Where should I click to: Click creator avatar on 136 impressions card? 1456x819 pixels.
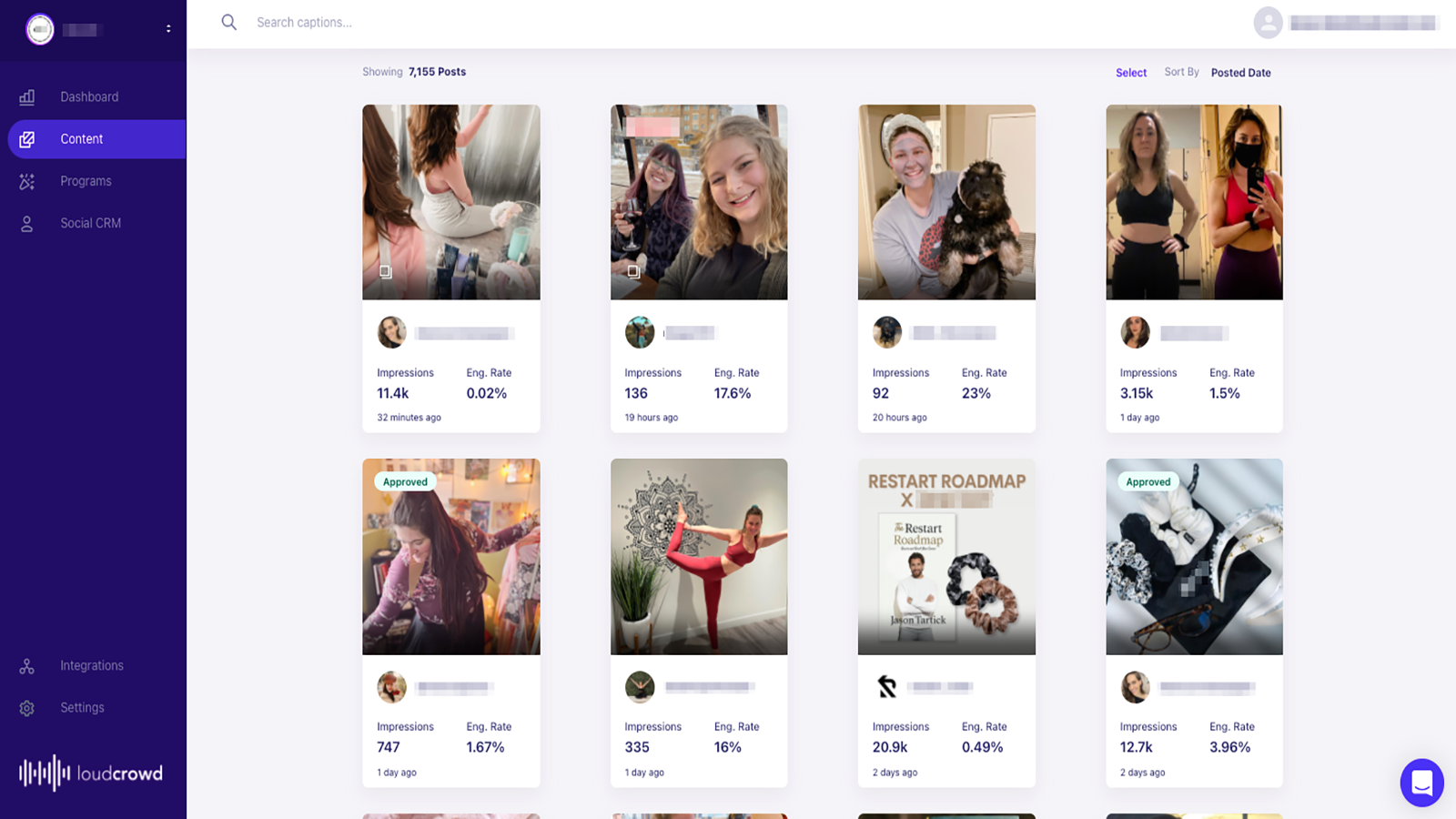coord(640,332)
